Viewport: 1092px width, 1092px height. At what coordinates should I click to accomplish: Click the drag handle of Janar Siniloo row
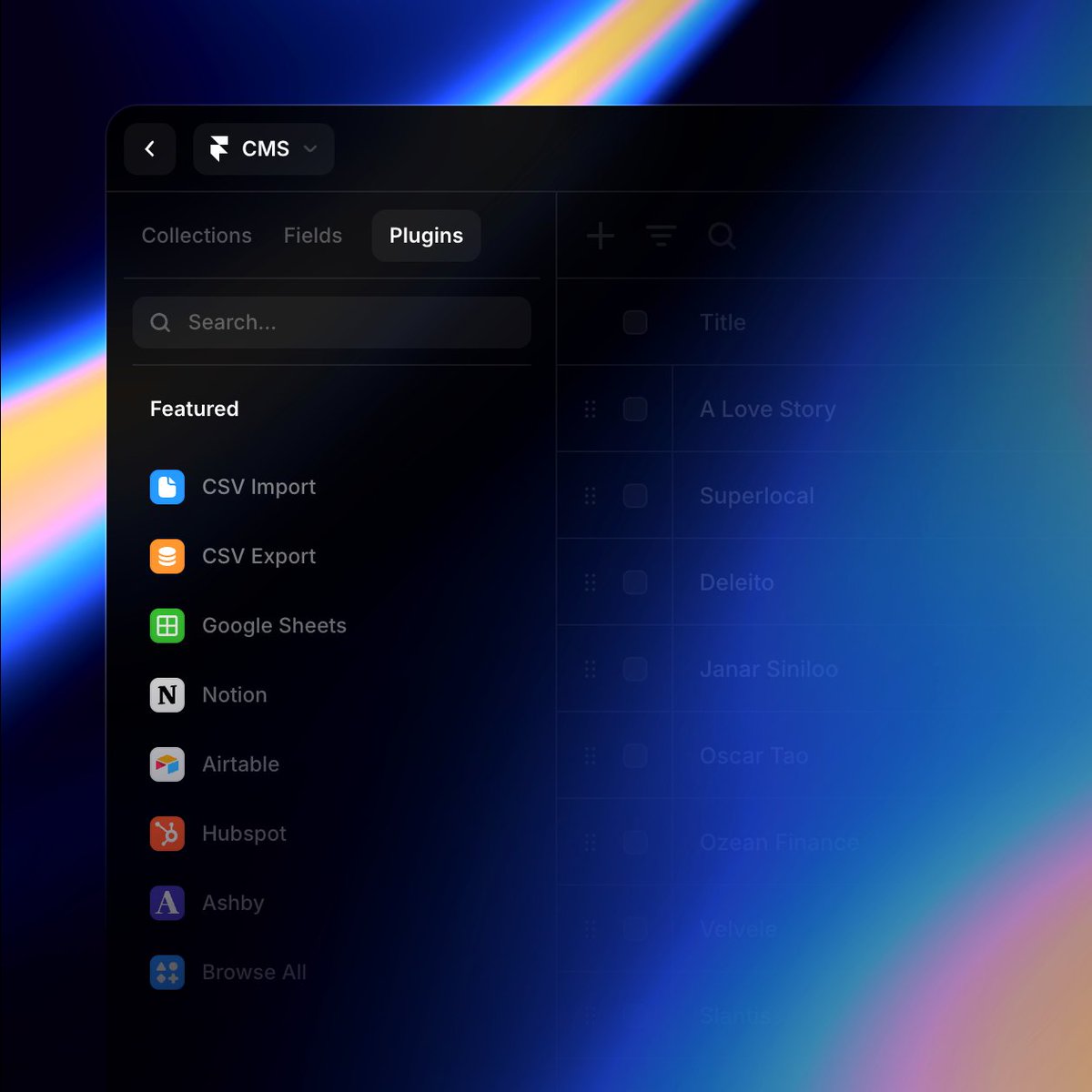point(590,669)
